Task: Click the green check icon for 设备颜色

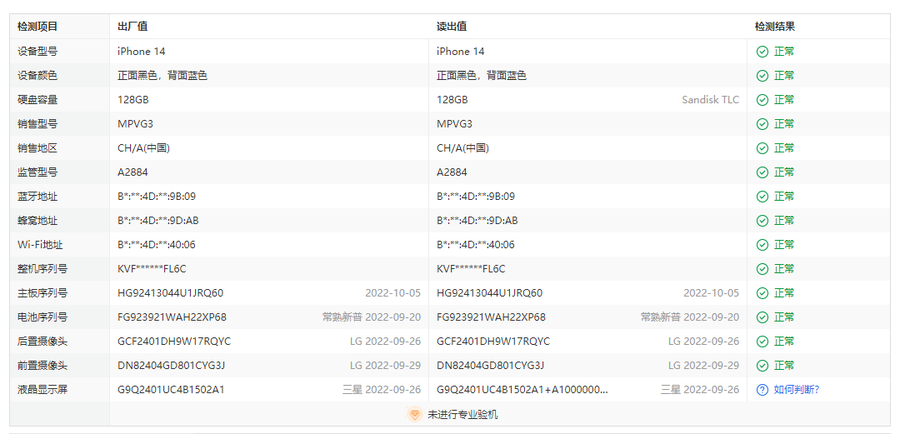Action: (762, 76)
